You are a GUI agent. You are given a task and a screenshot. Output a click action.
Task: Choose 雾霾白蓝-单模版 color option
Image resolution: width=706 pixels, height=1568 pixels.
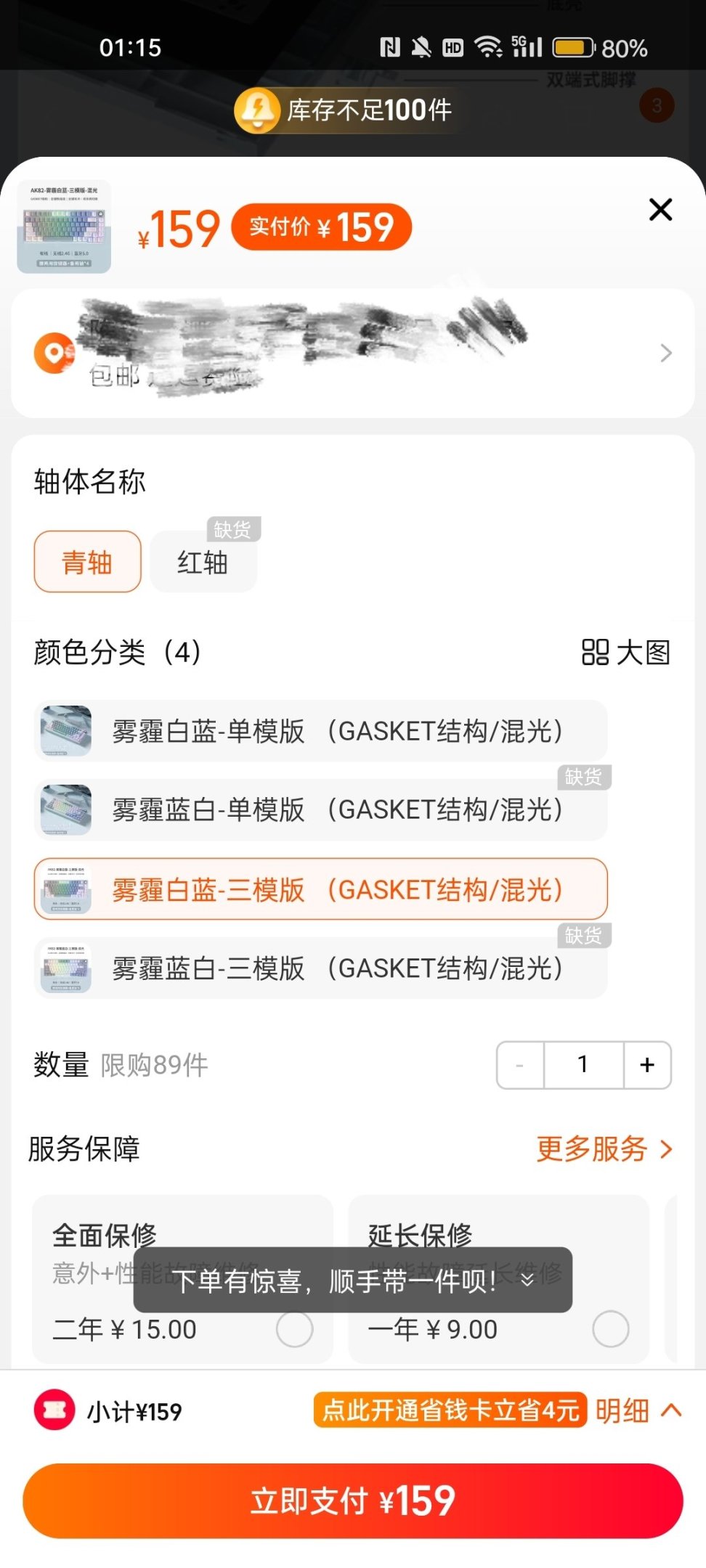pos(320,731)
